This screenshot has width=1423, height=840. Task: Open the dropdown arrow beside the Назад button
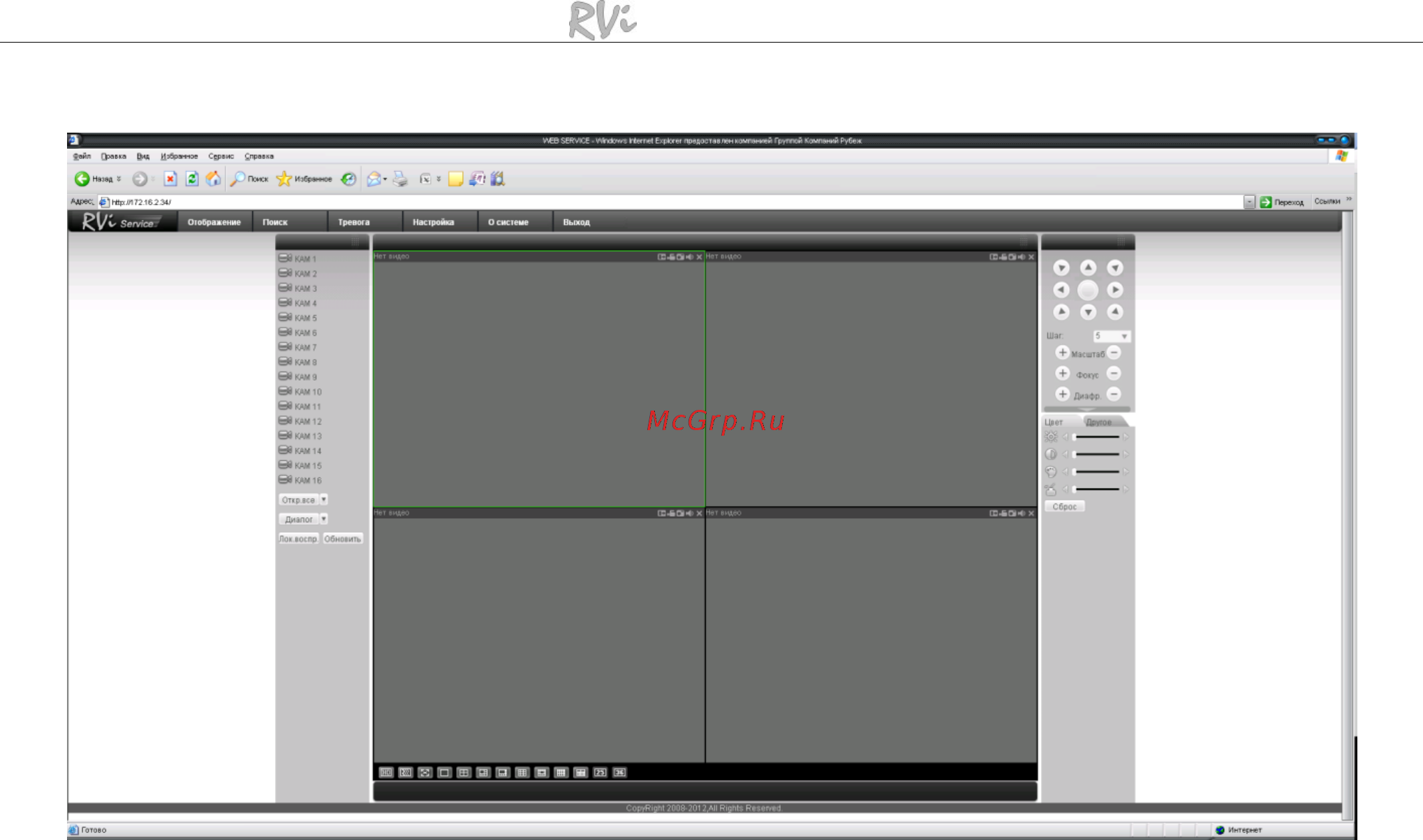(119, 179)
